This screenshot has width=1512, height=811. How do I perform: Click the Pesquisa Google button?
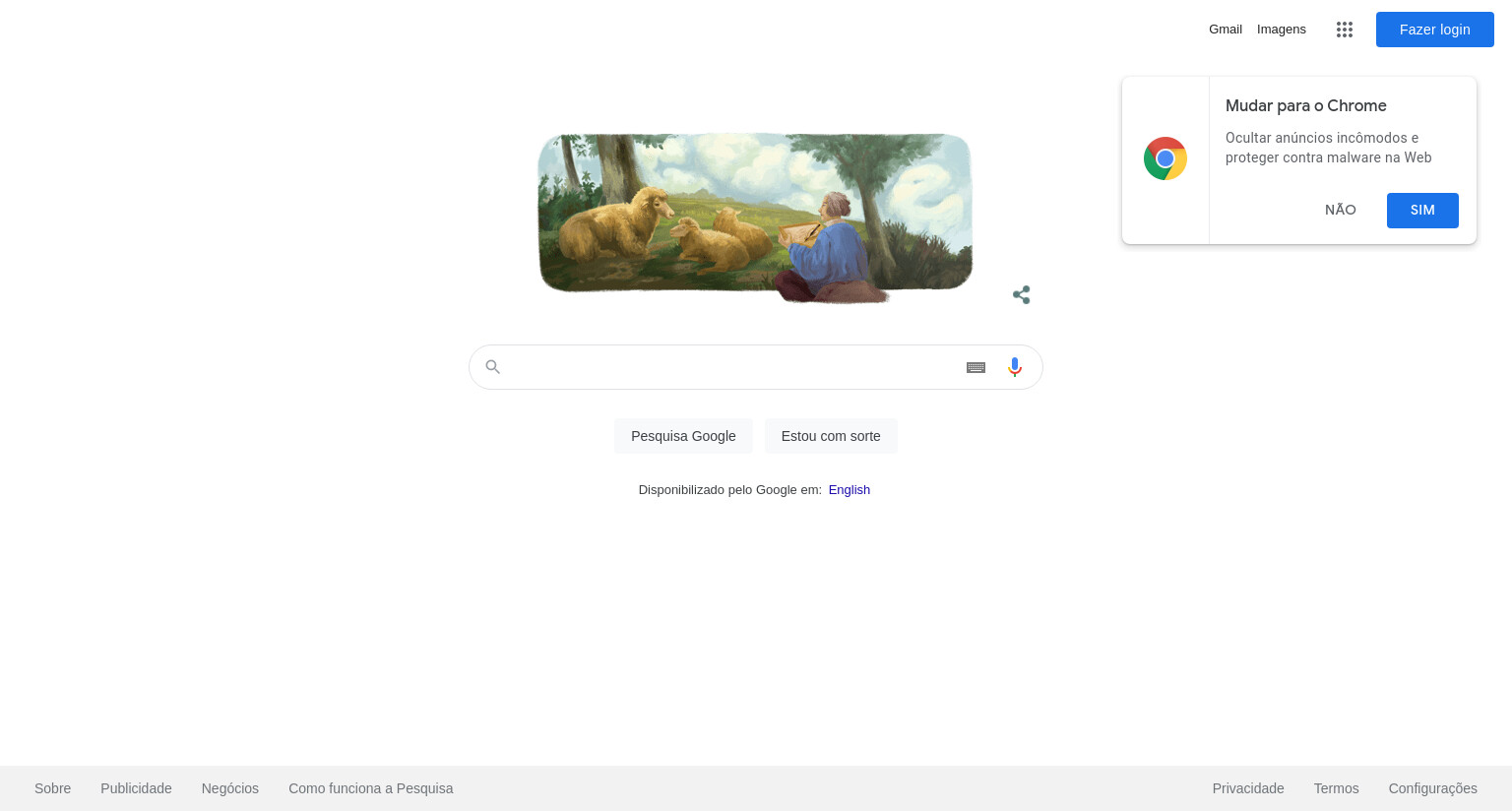coord(683,436)
